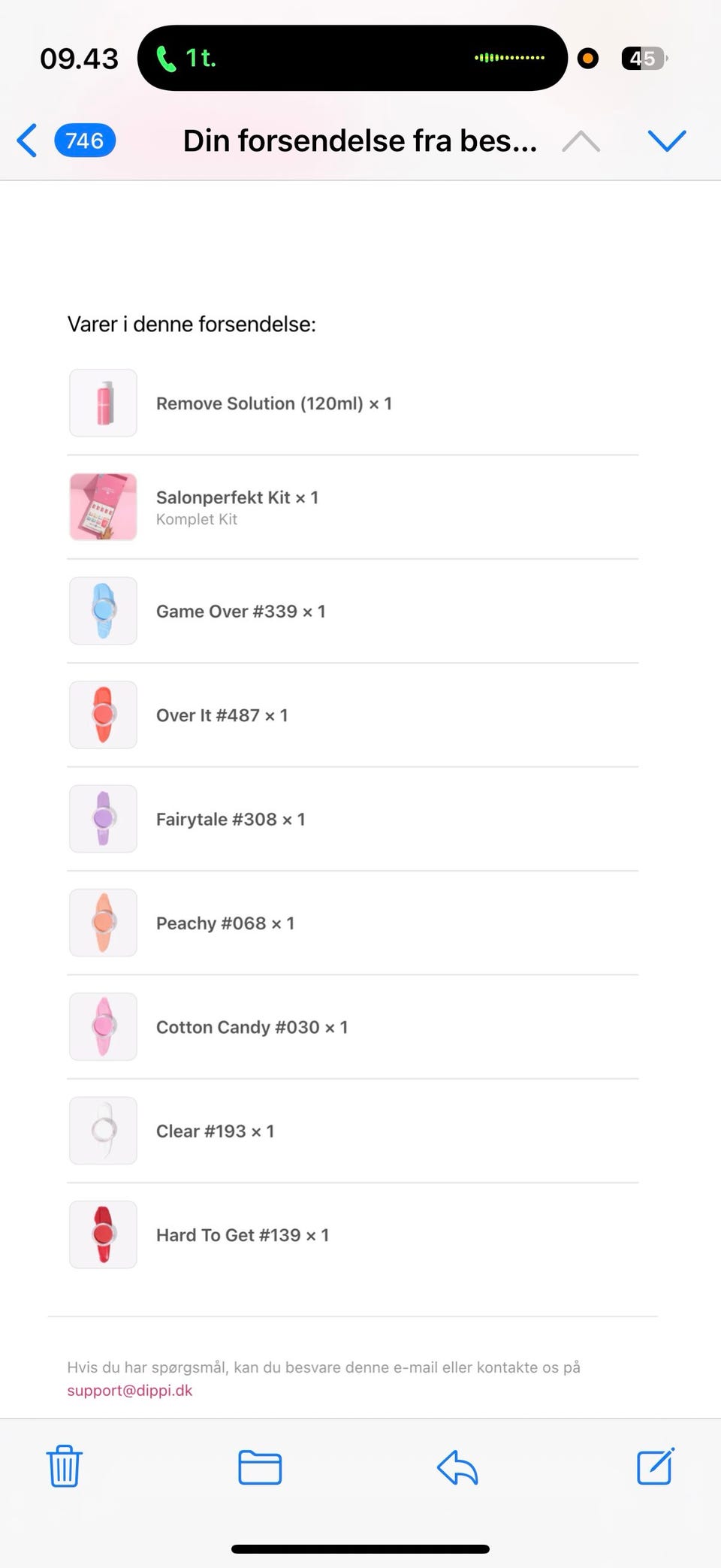Go to next message with down chevron
This screenshot has width=721, height=1568.
(666, 140)
